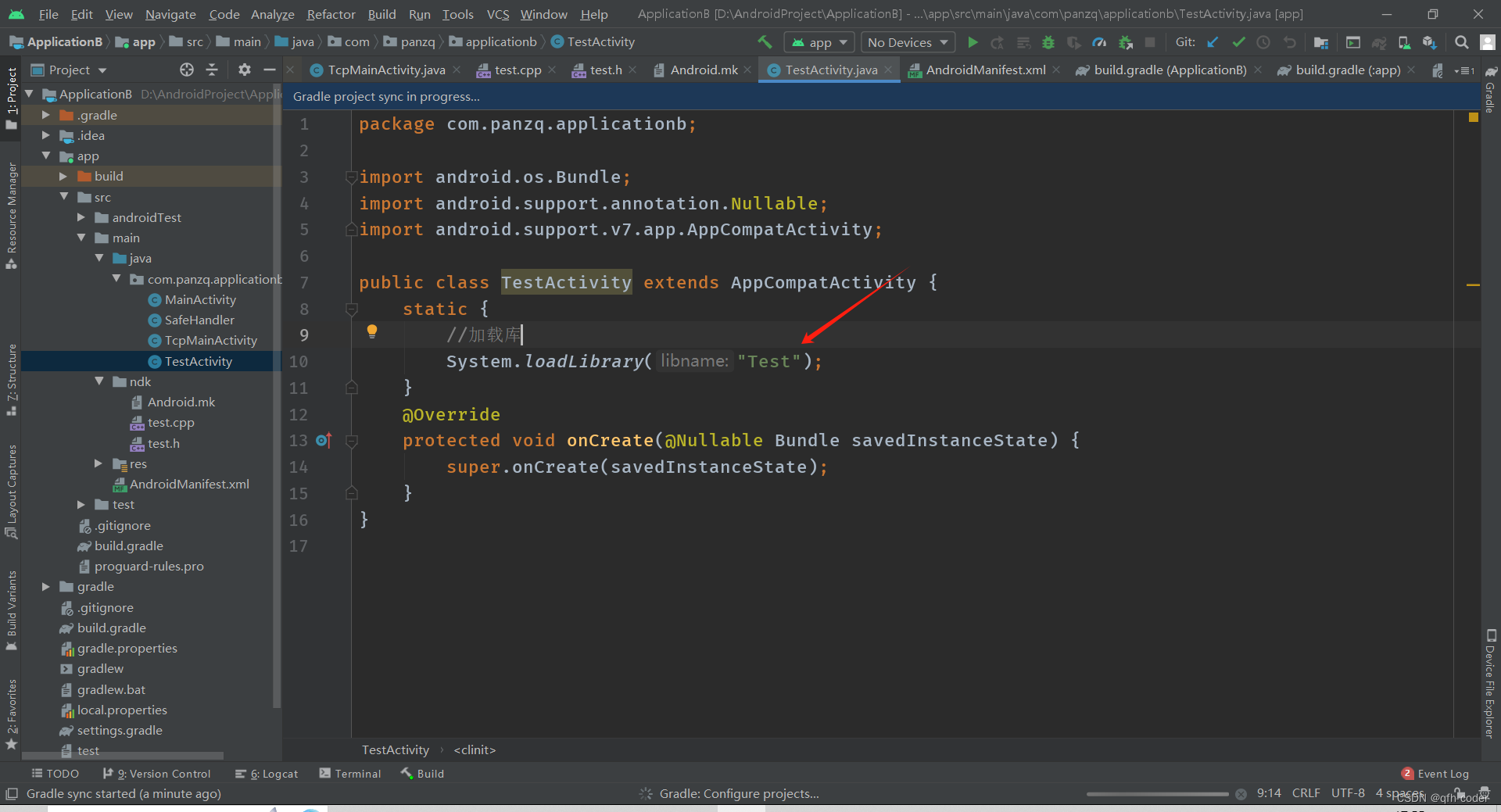Open the Analyze menu

tap(272, 14)
